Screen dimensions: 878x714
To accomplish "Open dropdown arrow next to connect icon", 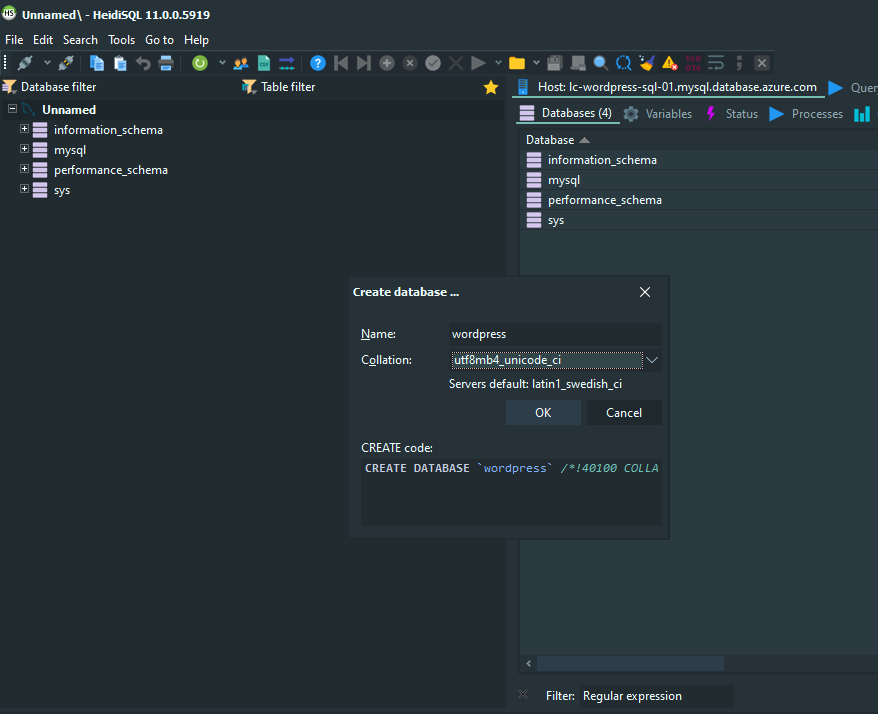I will 47,63.
